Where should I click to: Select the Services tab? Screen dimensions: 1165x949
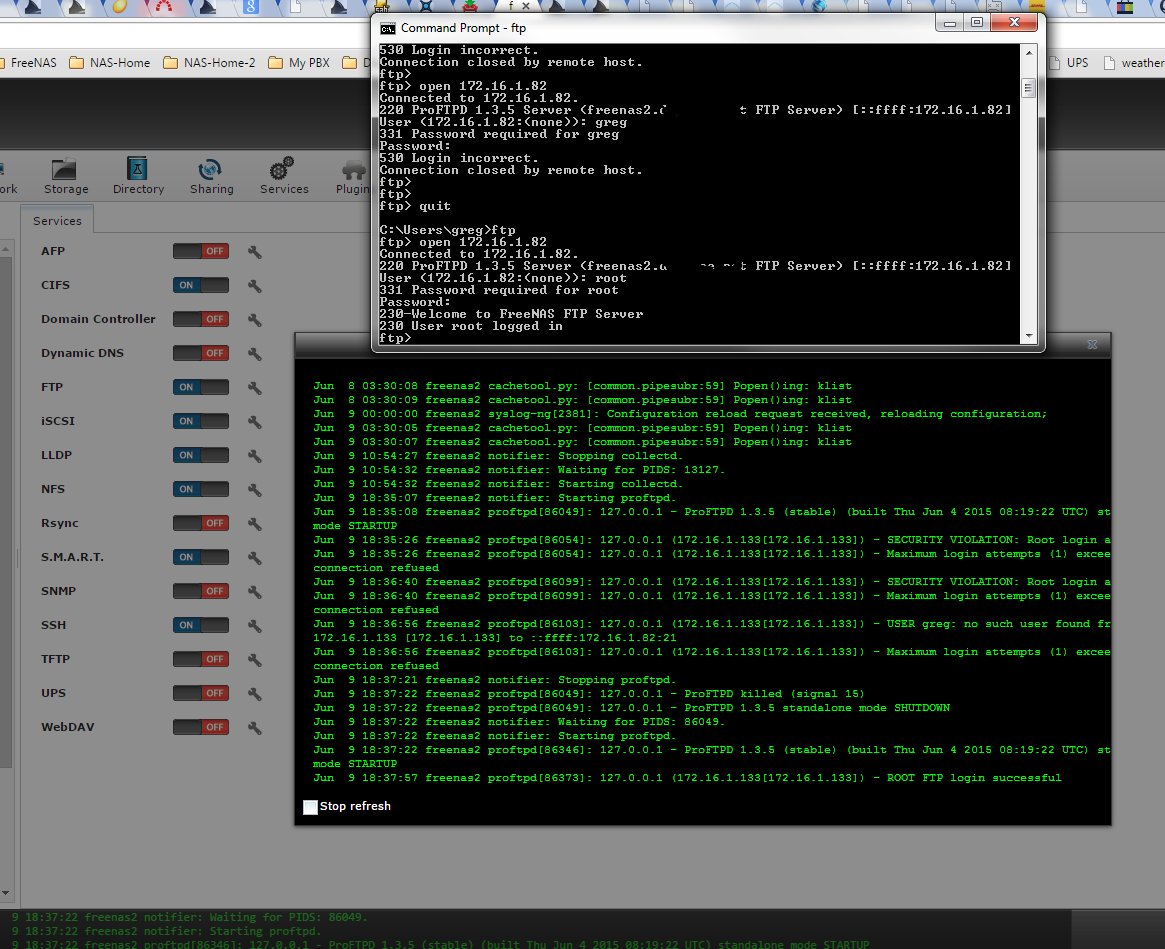pos(57,221)
